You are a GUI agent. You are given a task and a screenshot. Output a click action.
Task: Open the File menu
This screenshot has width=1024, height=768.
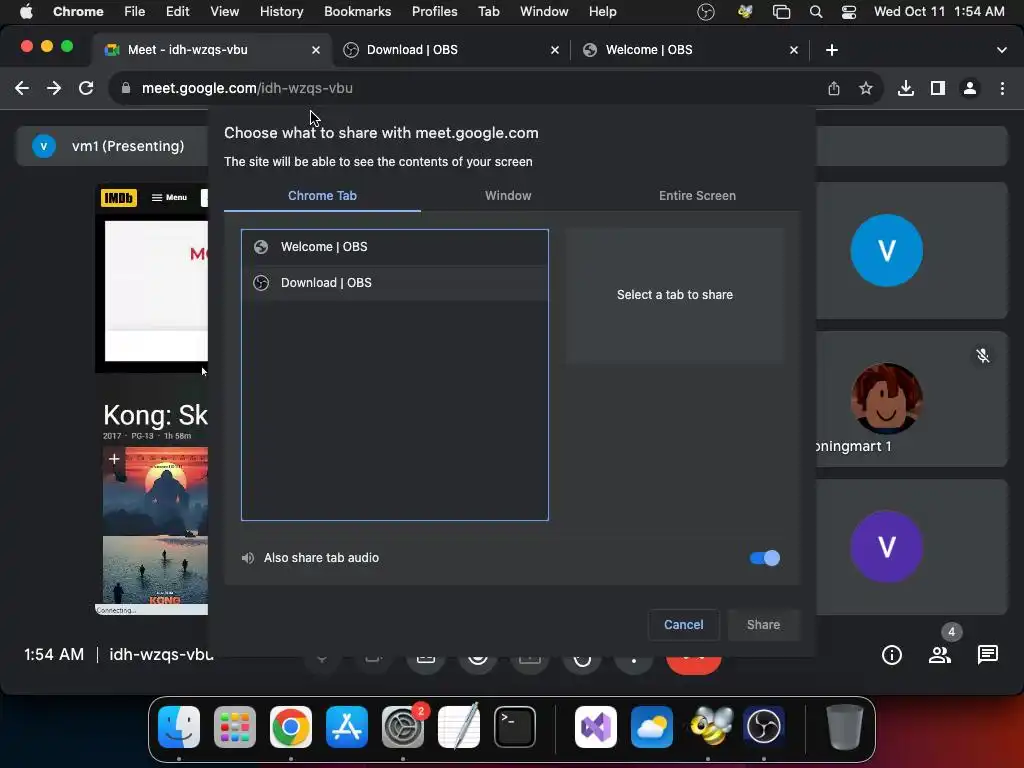pos(135,12)
